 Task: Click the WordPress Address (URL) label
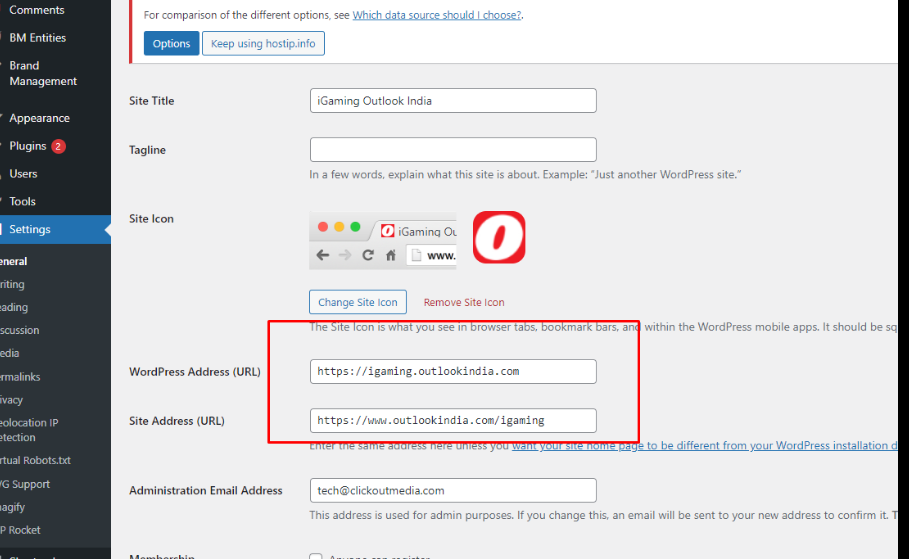click(x=195, y=372)
